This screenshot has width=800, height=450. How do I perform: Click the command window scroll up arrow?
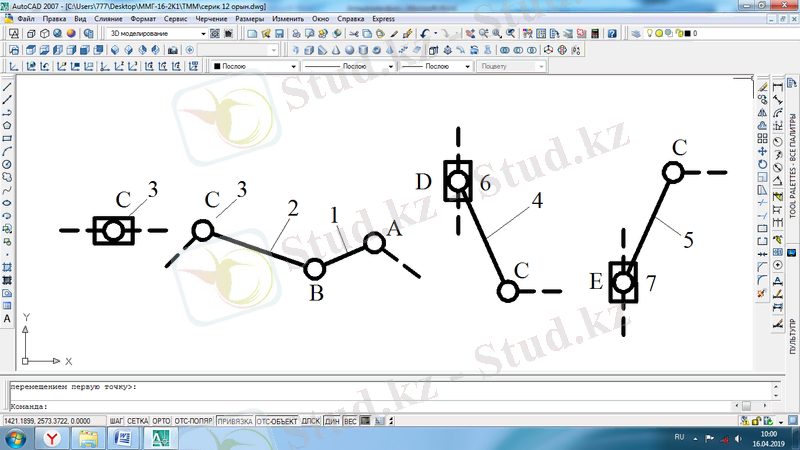click(x=776, y=387)
